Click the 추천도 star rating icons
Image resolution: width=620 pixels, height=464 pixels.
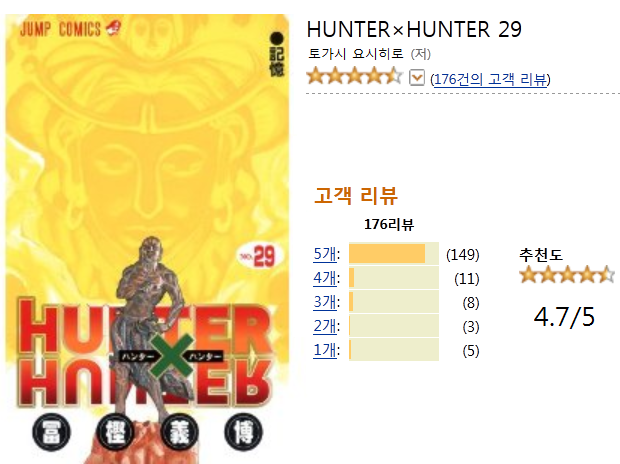567,274
